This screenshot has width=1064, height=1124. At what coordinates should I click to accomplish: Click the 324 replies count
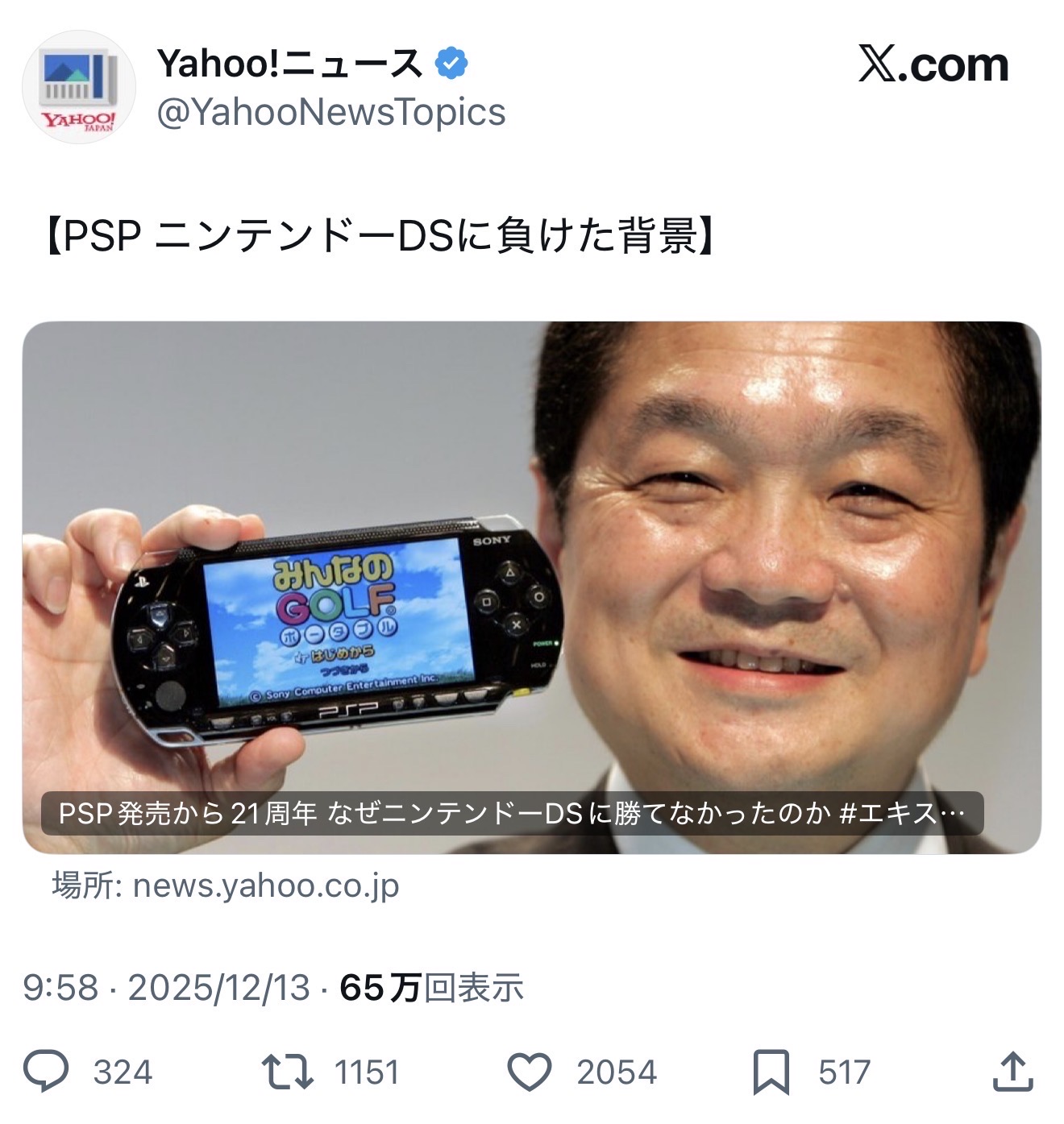tap(123, 1072)
